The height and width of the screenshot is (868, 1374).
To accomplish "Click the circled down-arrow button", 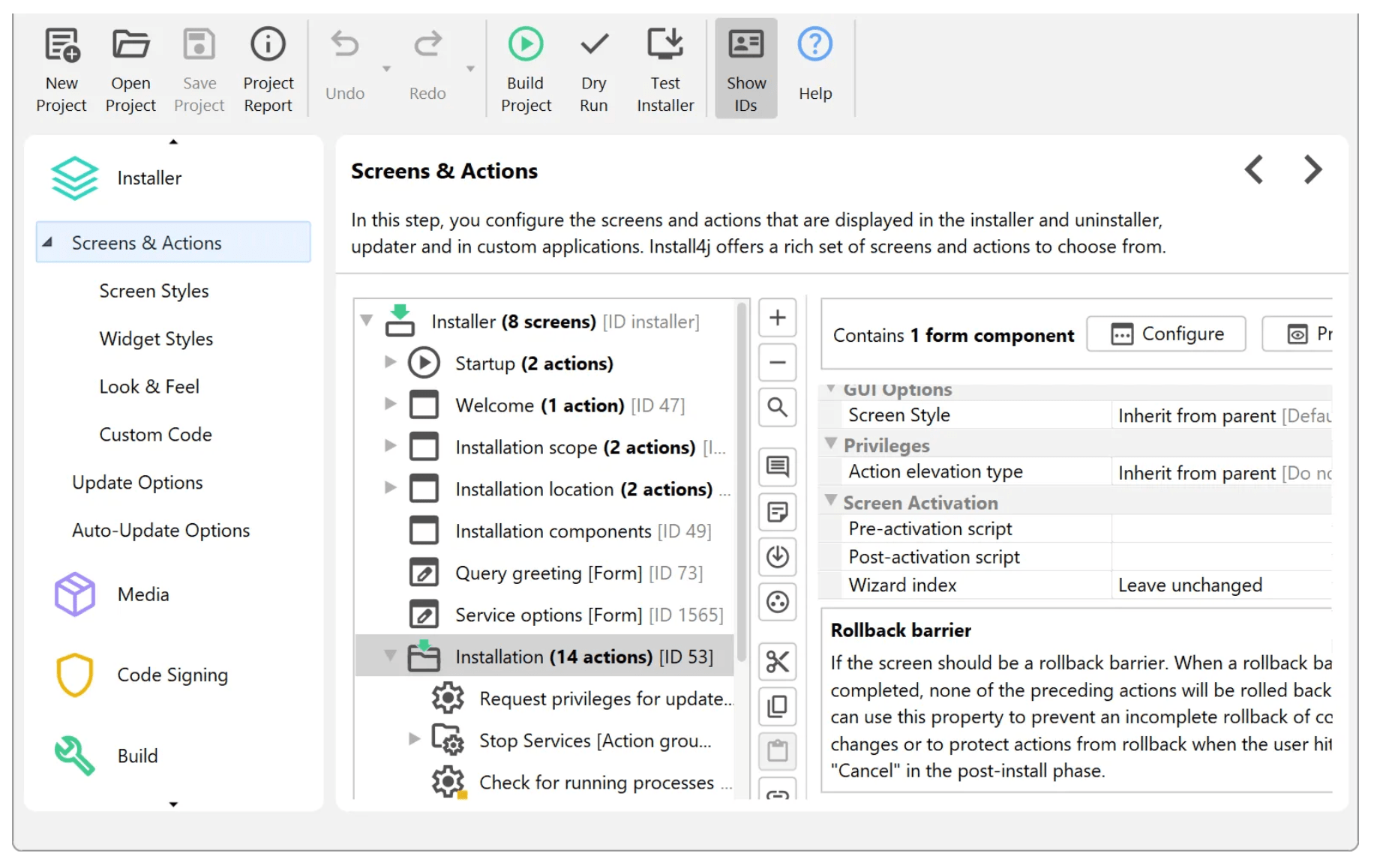I will pyautogui.click(x=778, y=557).
